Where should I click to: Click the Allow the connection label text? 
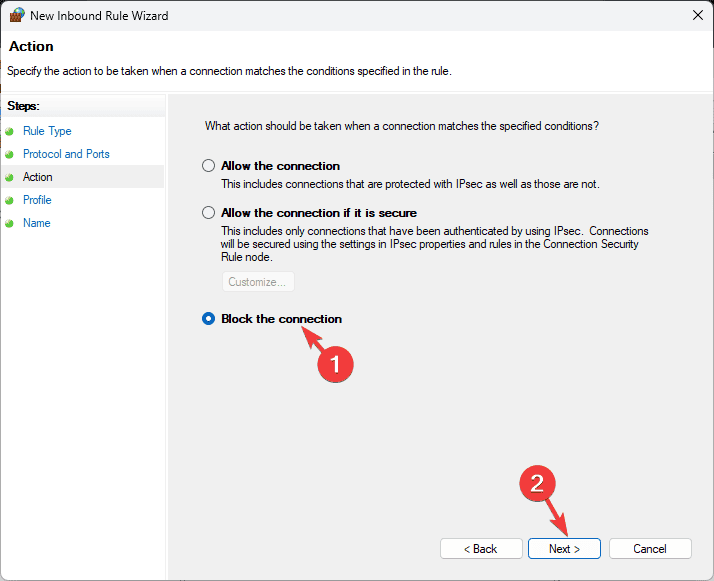pos(280,166)
